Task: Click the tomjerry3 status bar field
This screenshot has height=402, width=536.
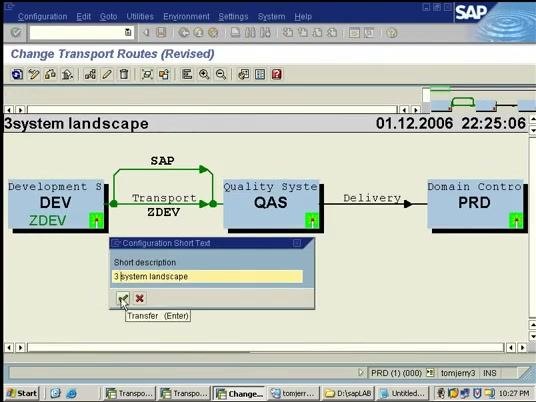Action: pos(458,373)
